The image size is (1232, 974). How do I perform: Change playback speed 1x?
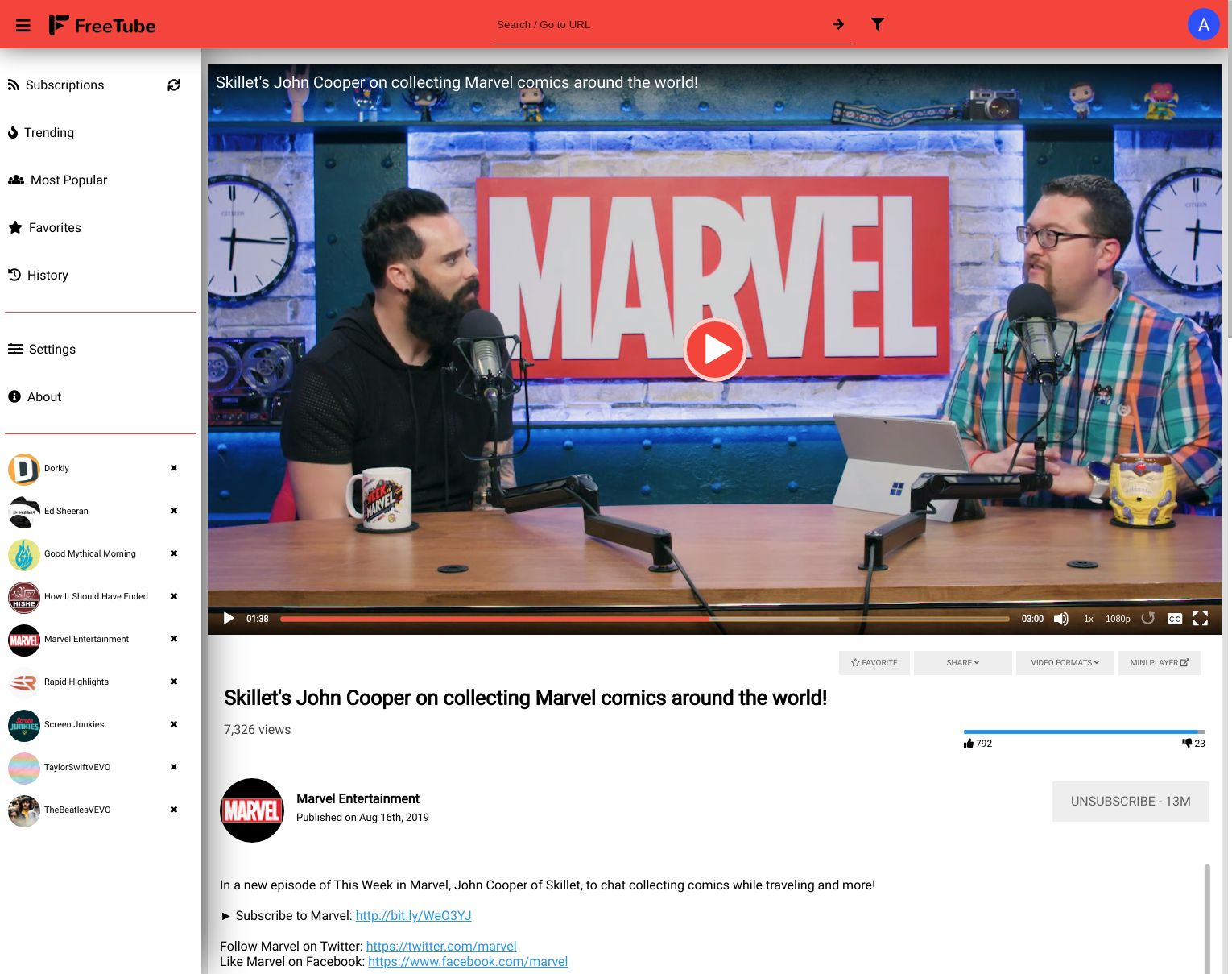(x=1089, y=619)
